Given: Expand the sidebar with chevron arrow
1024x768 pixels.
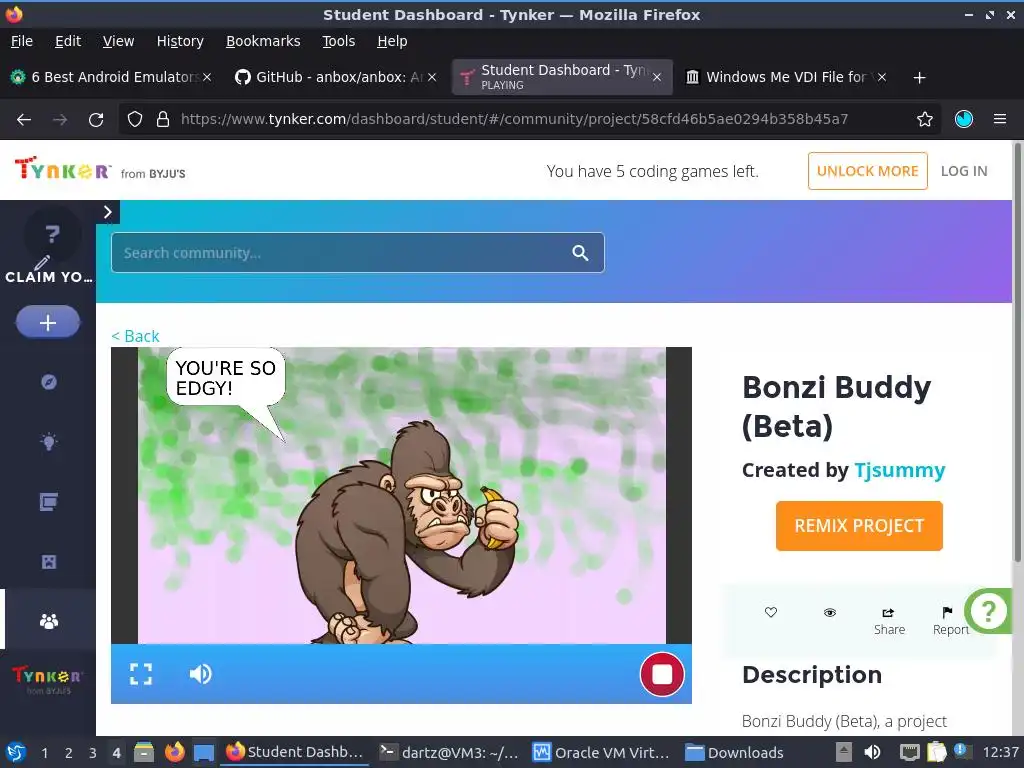Looking at the screenshot, I should coord(108,212).
